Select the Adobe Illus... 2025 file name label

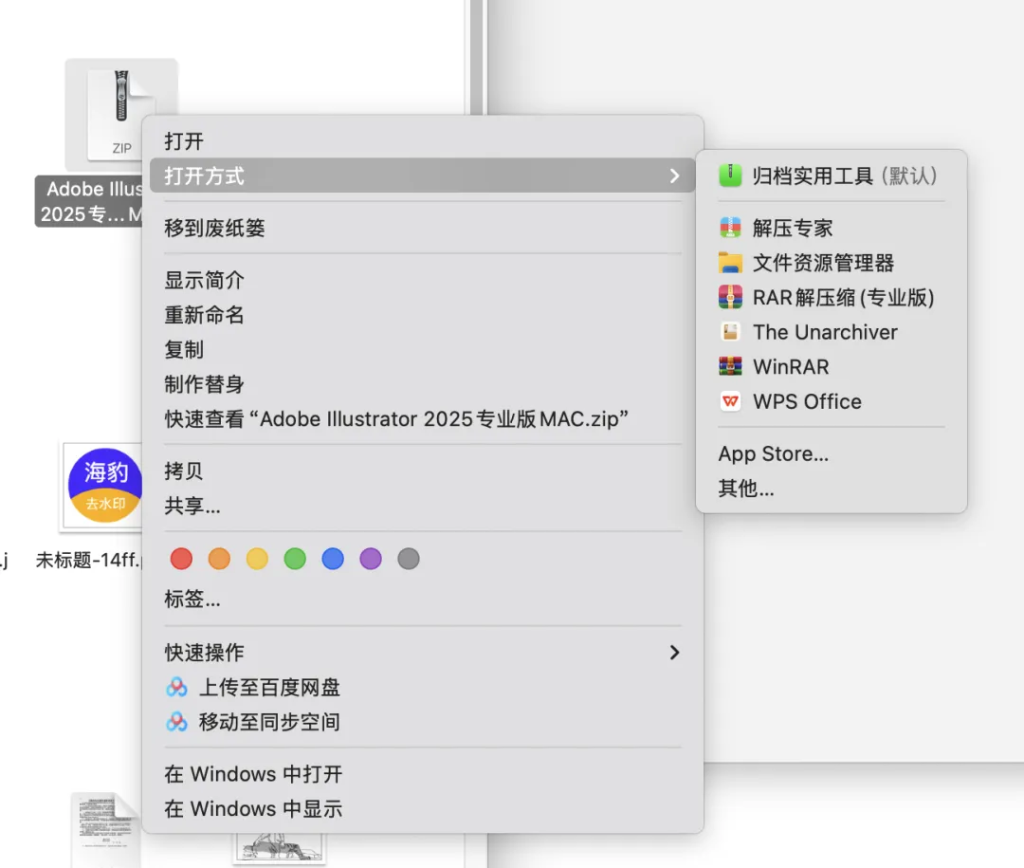[89, 201]
